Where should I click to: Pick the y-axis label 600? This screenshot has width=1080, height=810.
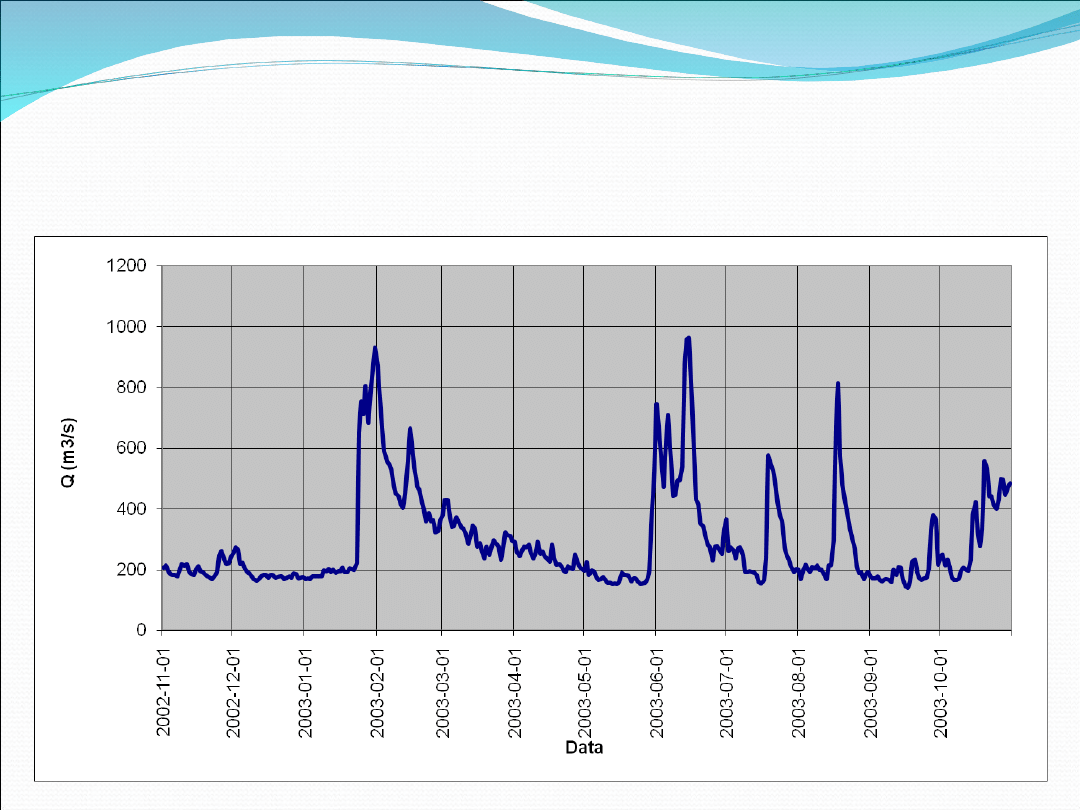[131, 448]
